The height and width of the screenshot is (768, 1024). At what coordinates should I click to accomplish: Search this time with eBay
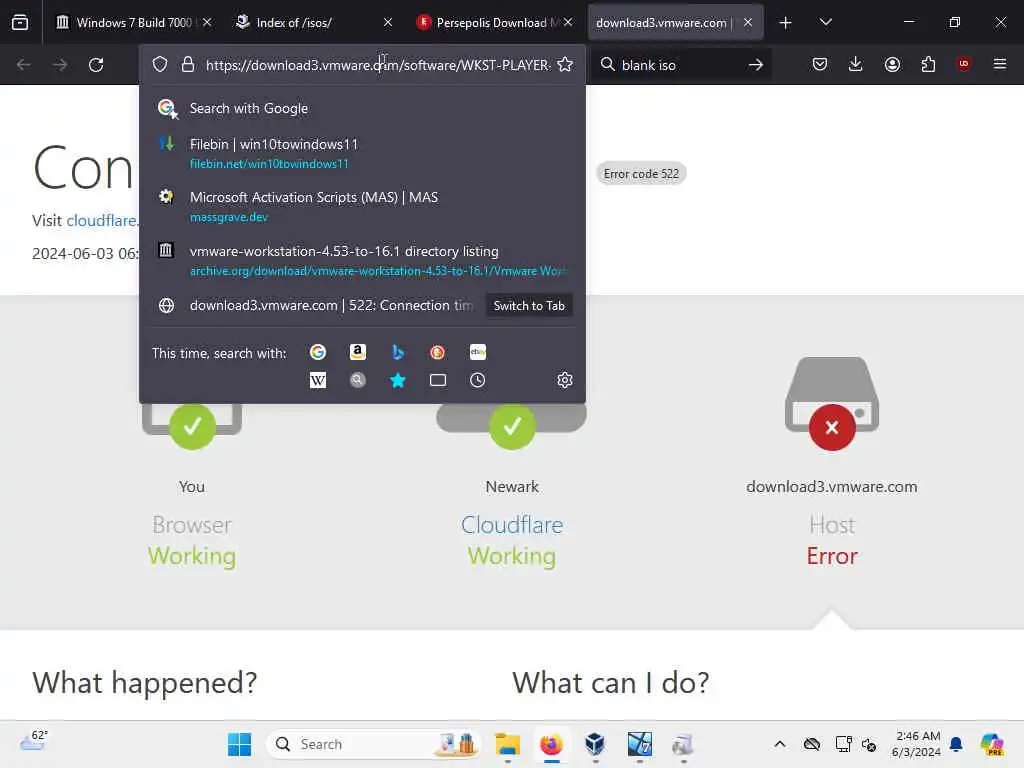pyautogui.click(x=478, y=353)
